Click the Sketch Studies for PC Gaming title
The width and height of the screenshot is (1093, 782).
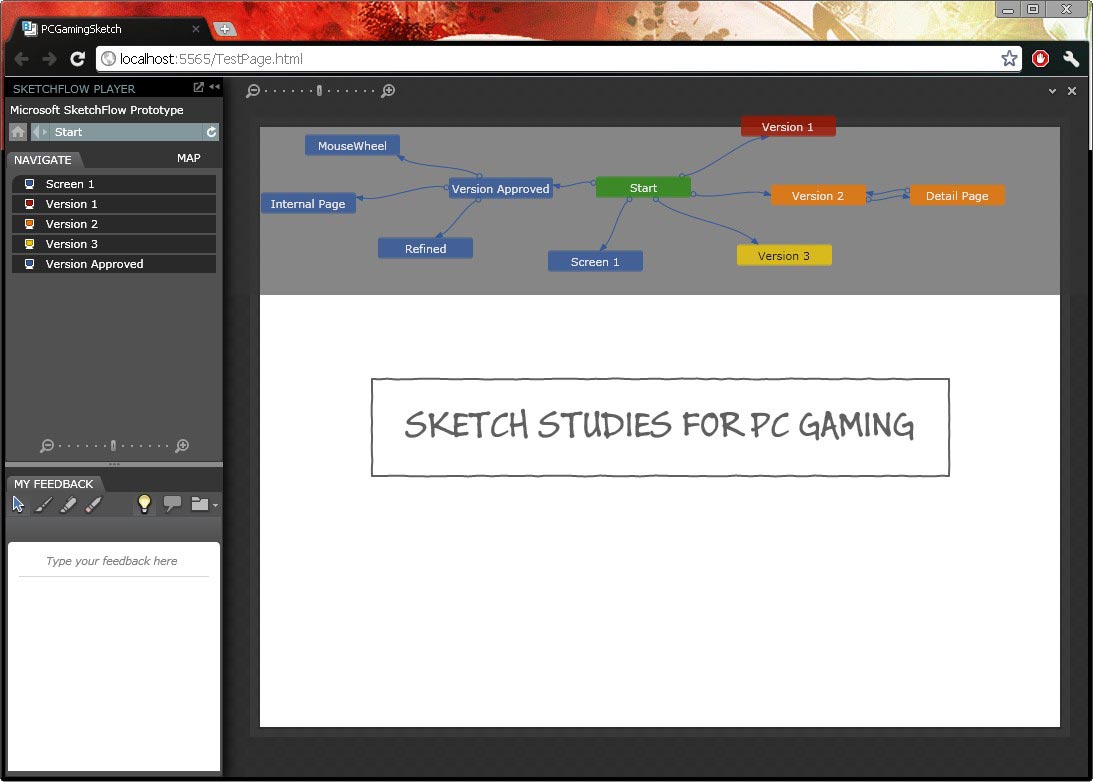tap(660, 426)
